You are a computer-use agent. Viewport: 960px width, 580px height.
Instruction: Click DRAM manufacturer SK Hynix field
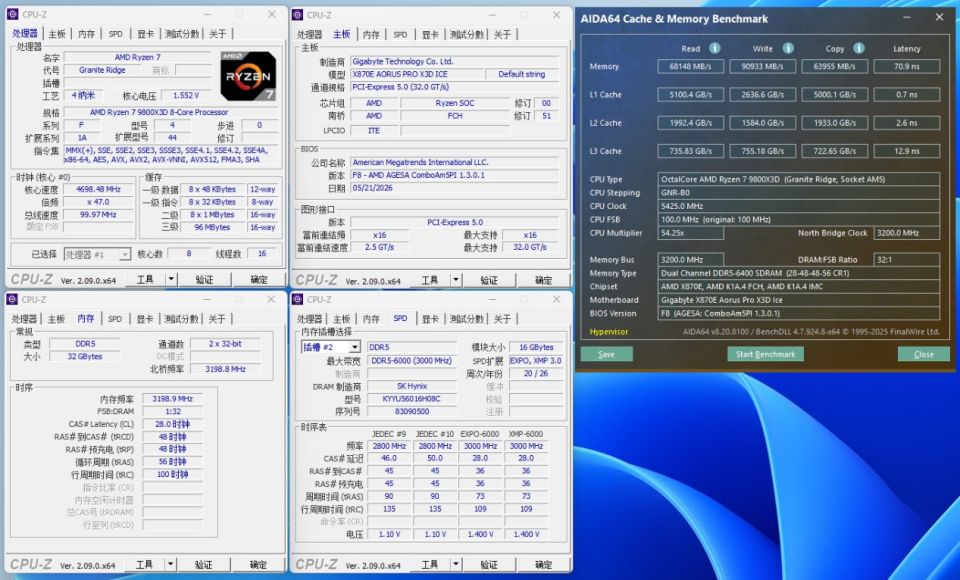click(412, 386)
